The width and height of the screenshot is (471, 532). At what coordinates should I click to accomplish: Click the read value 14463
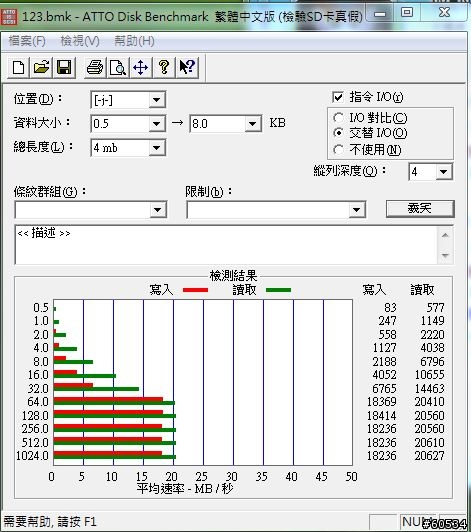(429, 388)
